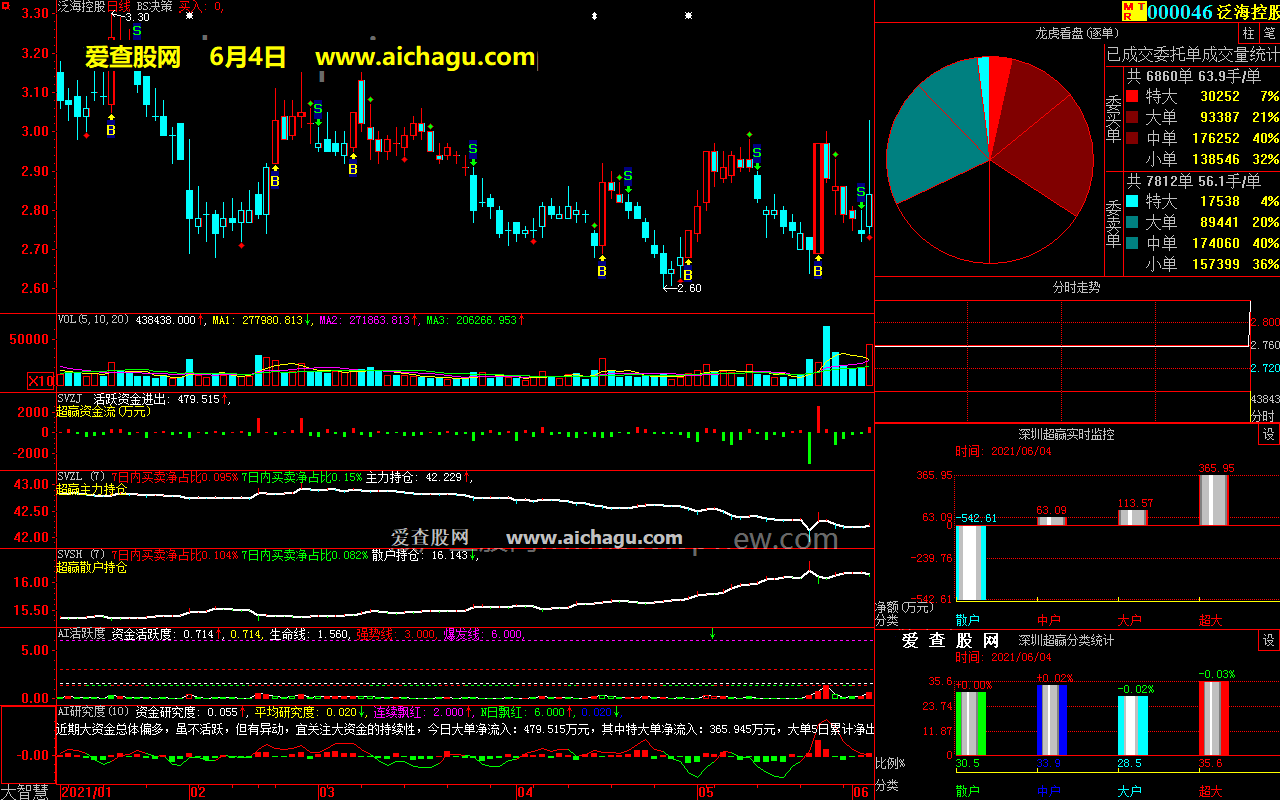Viewport: 1280px width, 800px height.
Task: Click the AI活跃度 indicator label
Action: 82,634
